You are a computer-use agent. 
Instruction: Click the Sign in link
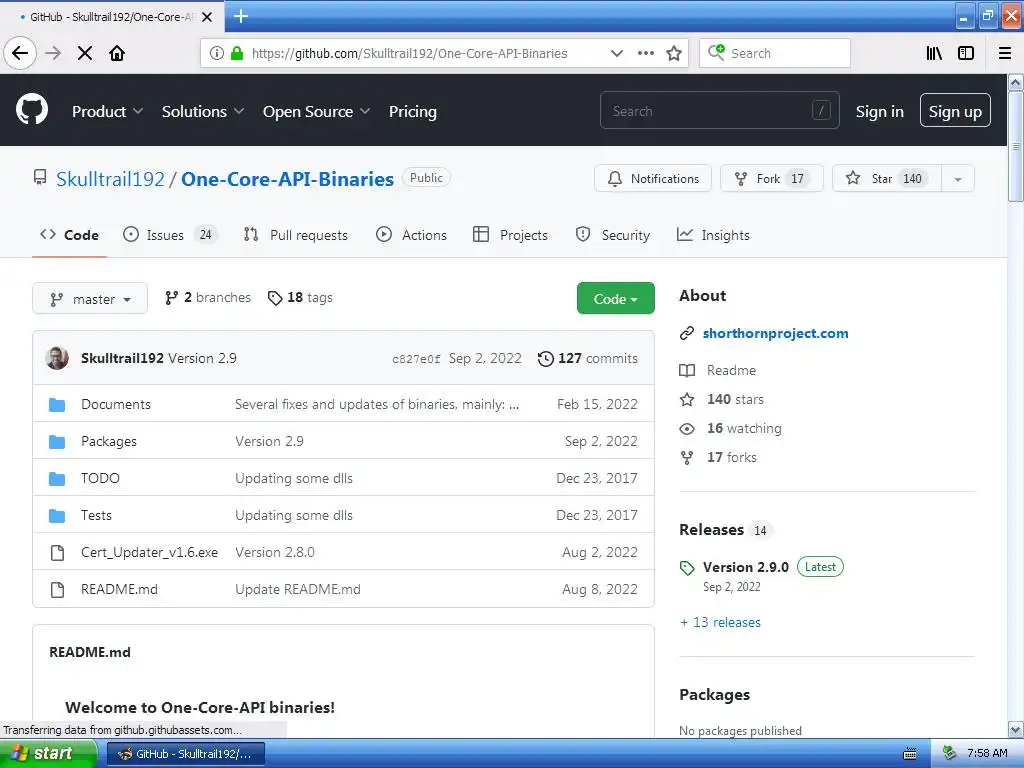pyautogui.click(x=880, y=112)
